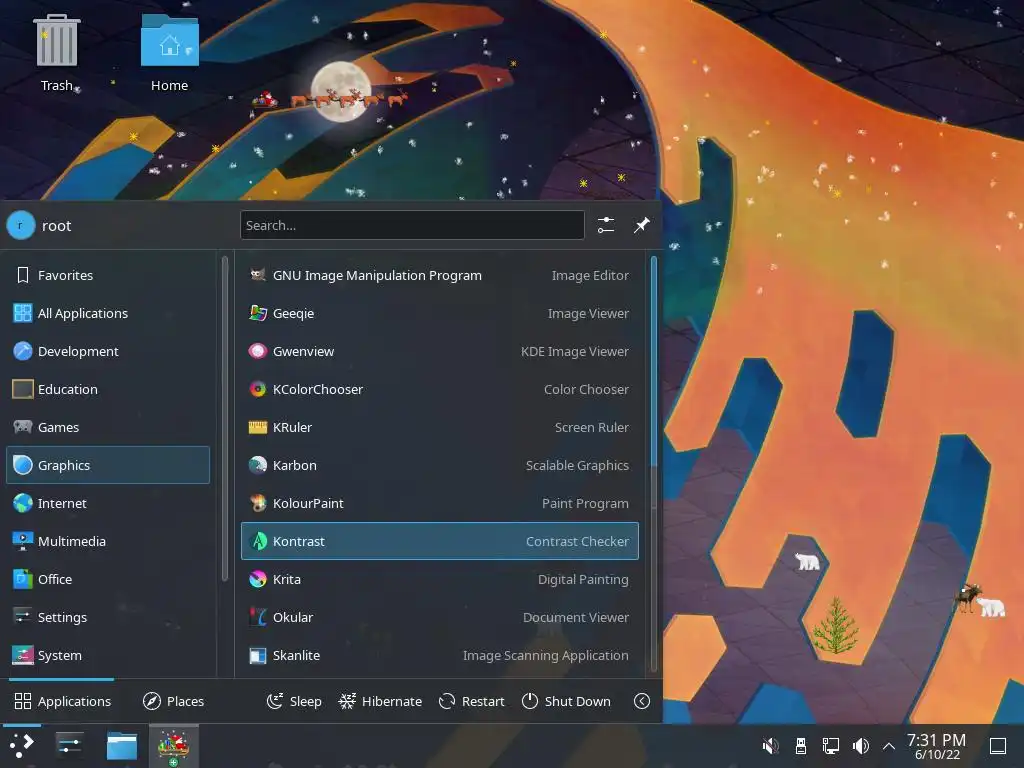
Task: Click the muted audio tray icon
Action: [x=771, y=746]
